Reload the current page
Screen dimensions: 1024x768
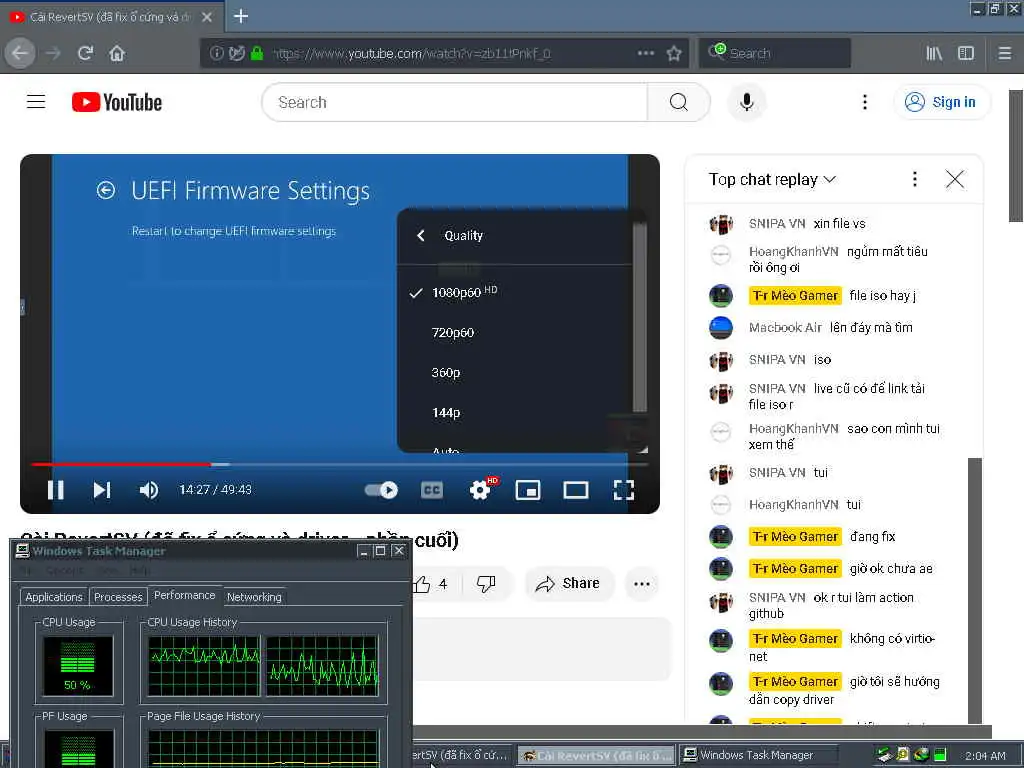point(85,53)
